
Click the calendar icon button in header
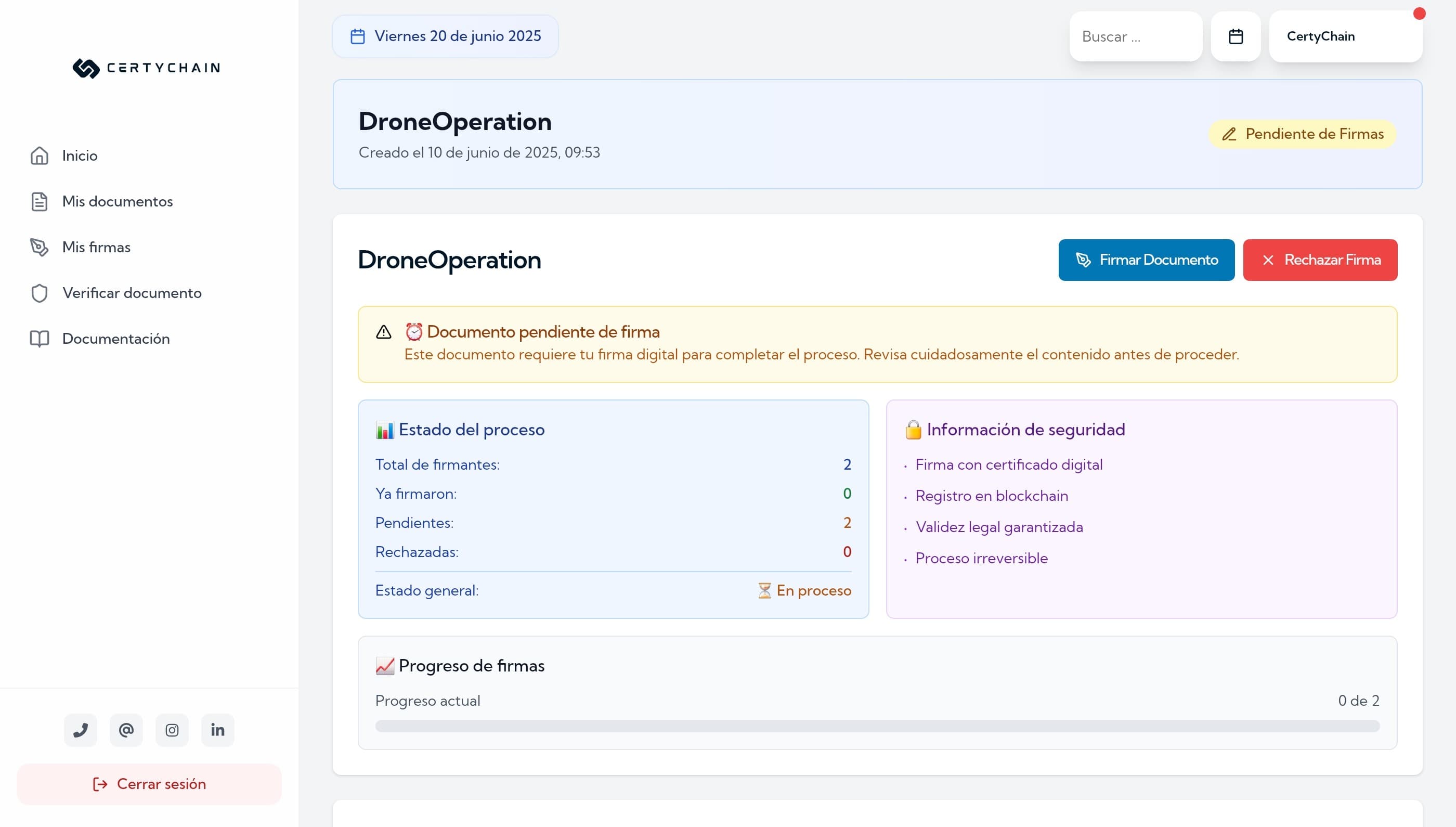1236,36
